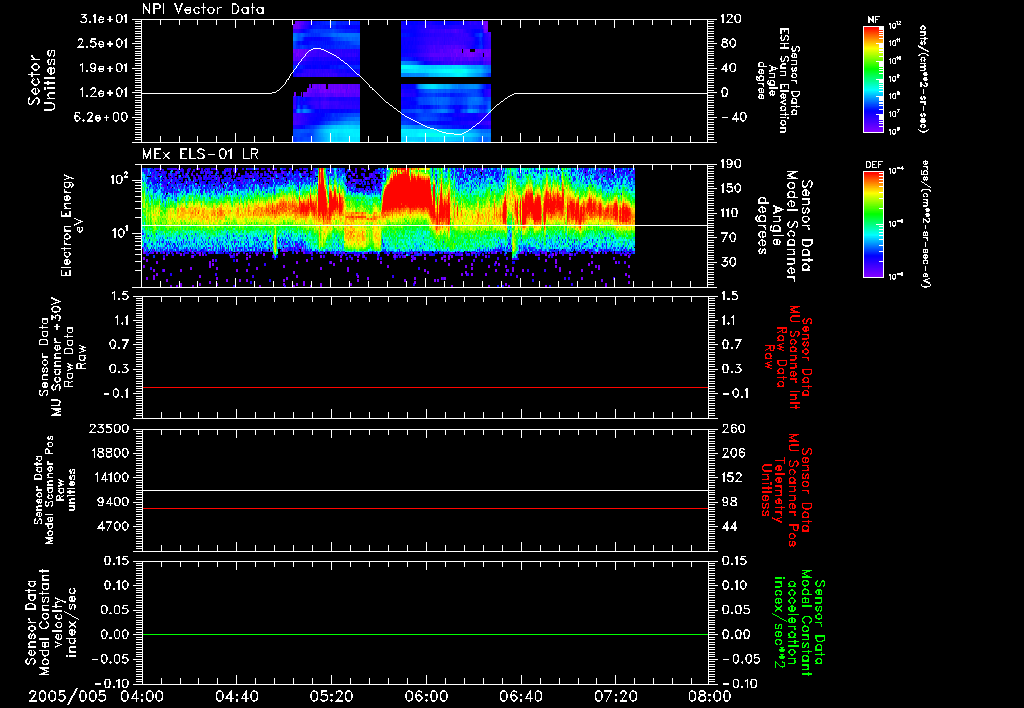The height and width of the screenshot is (708, 1024).
Task: Click the green Model Constant acceleration axis label
Action: click(x=799, y=625)
